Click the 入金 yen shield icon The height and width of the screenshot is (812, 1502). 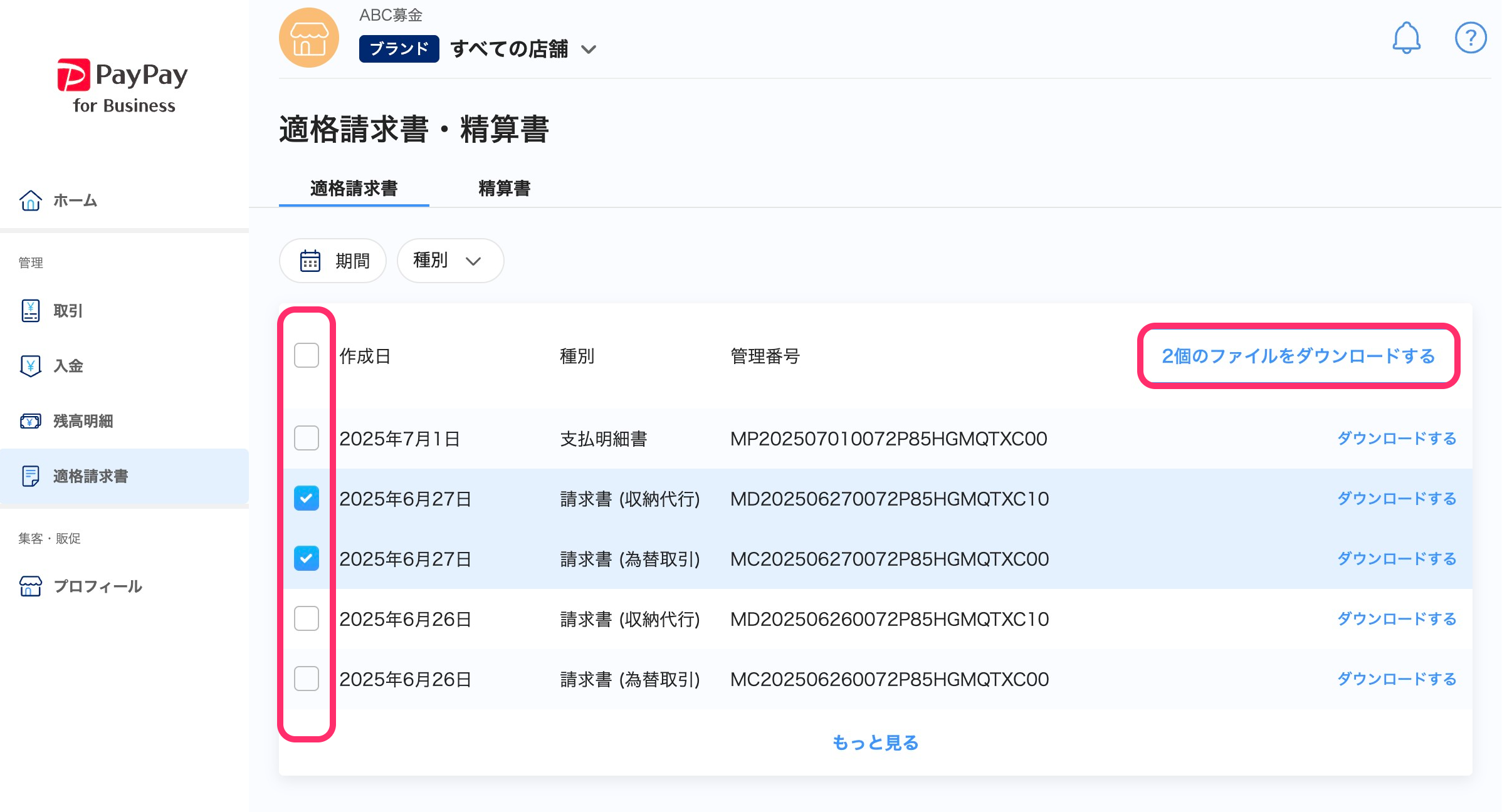pyautogui.click(x=30, y=366)
